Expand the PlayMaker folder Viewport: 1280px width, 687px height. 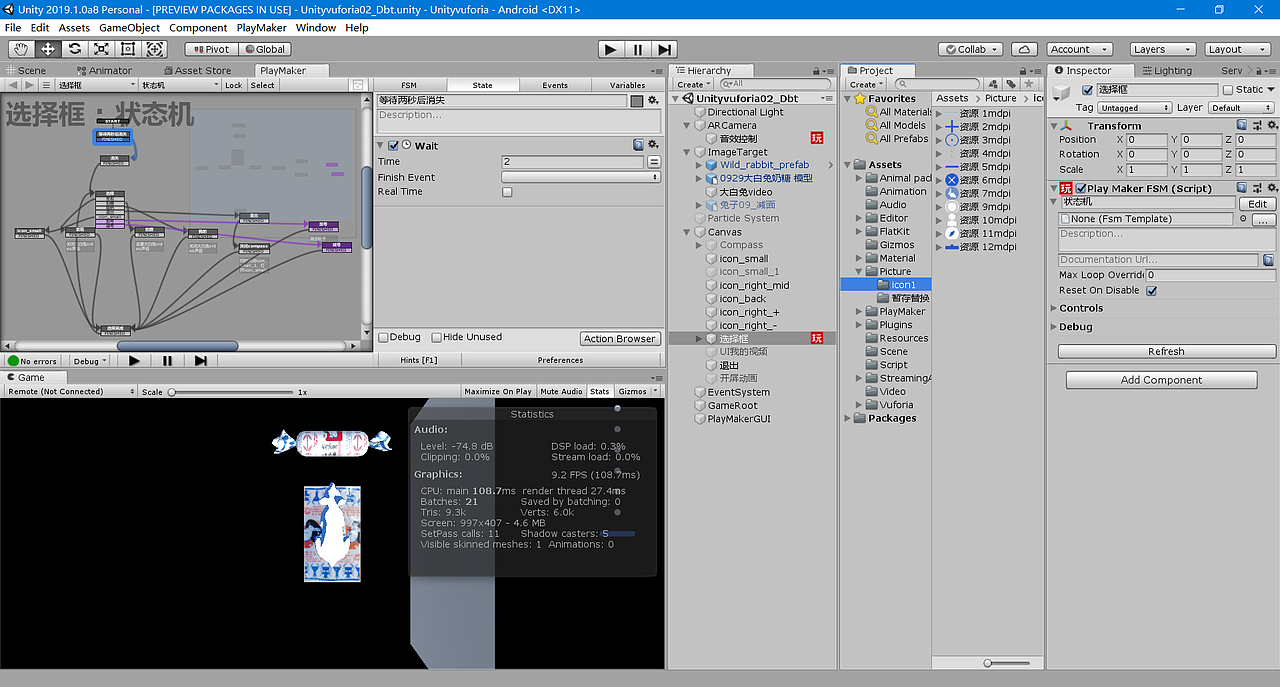tap(859, 312)
